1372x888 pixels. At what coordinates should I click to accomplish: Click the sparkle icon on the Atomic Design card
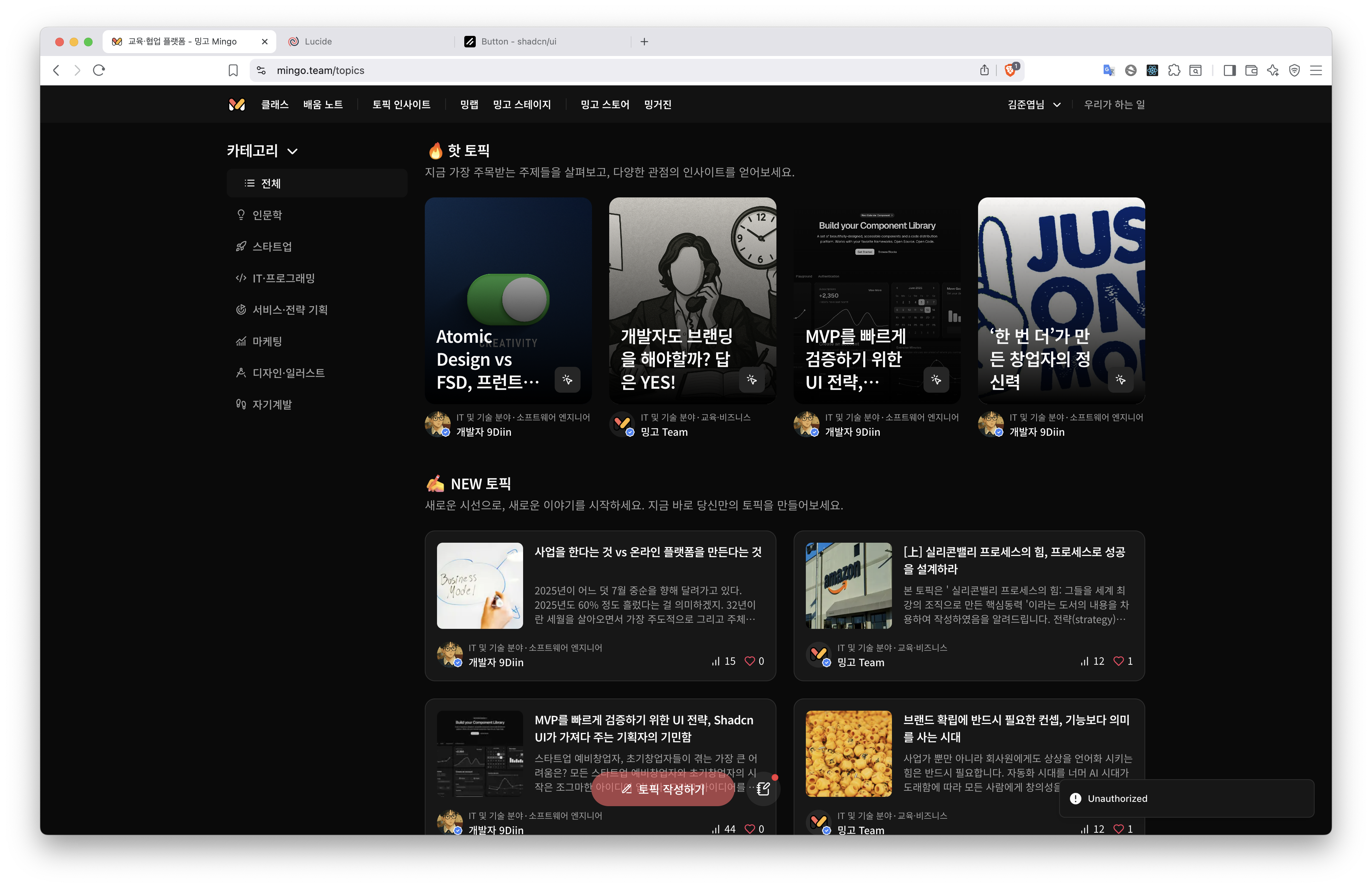click(567, 379)
